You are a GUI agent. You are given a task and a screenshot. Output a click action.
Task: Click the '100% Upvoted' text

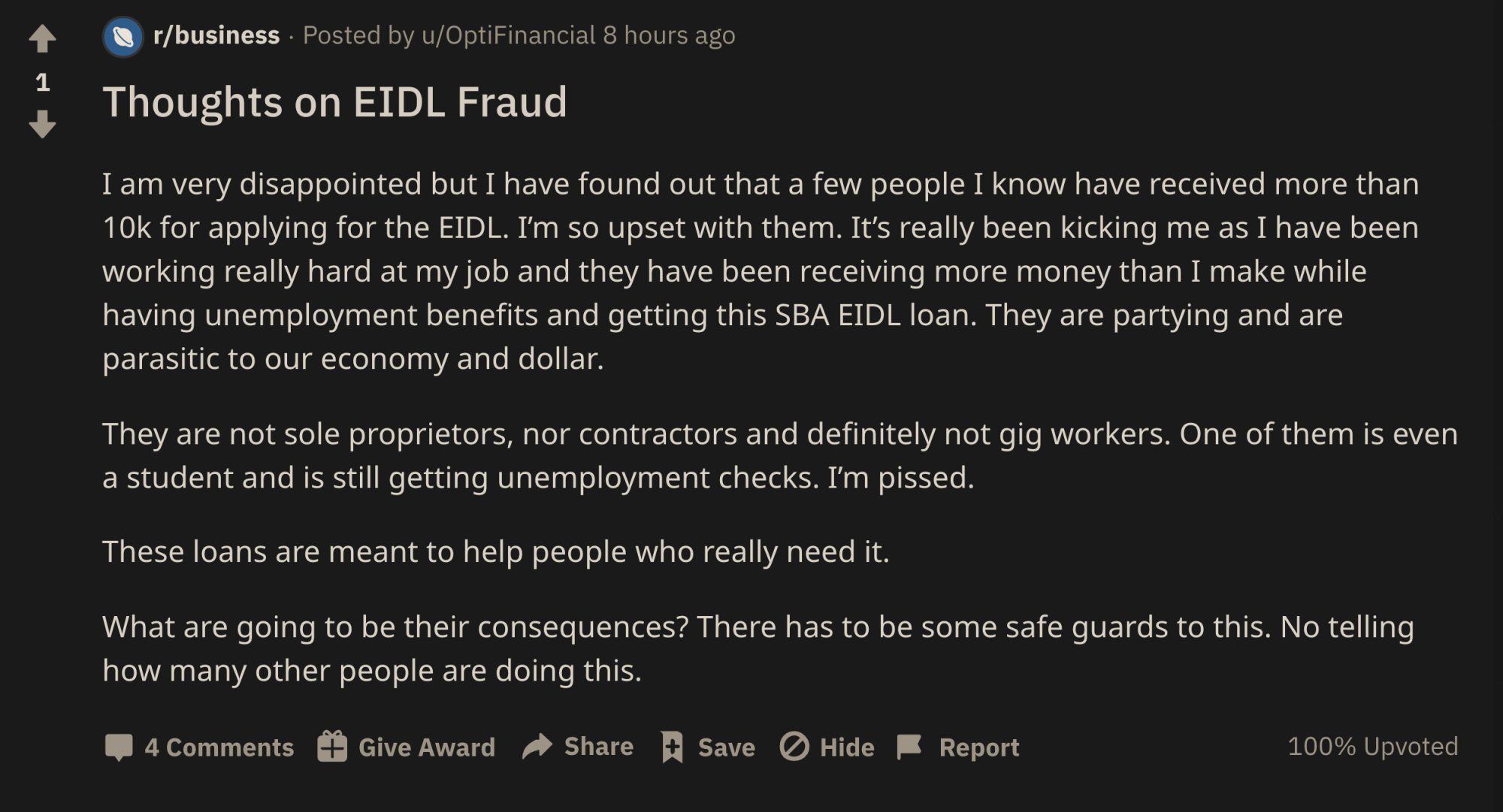click(1372, 746)
